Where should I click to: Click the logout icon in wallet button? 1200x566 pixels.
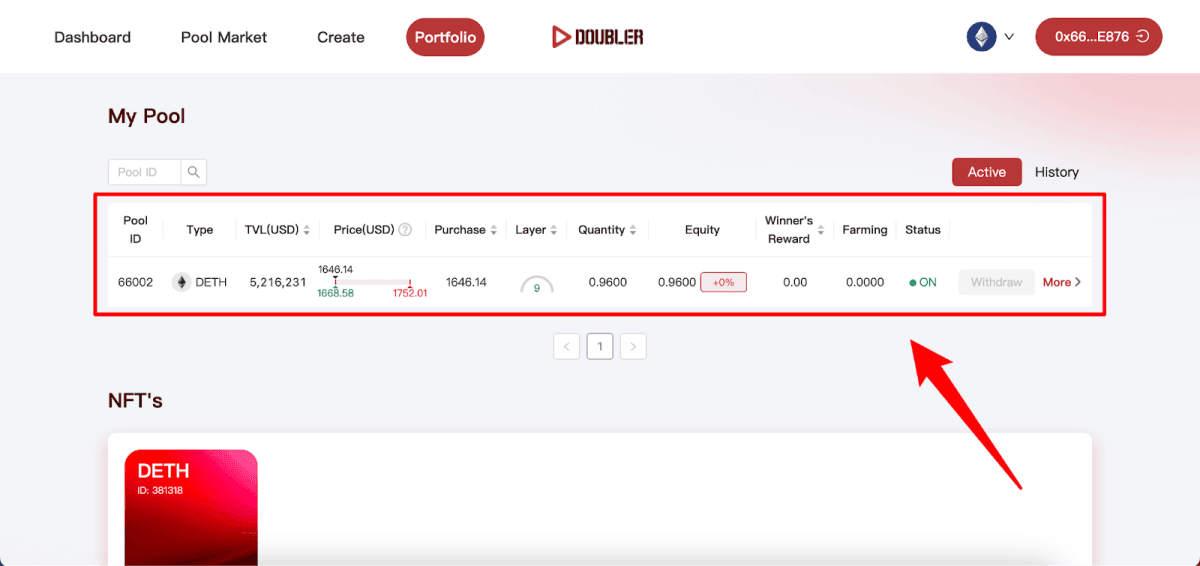click(1142, 37)
